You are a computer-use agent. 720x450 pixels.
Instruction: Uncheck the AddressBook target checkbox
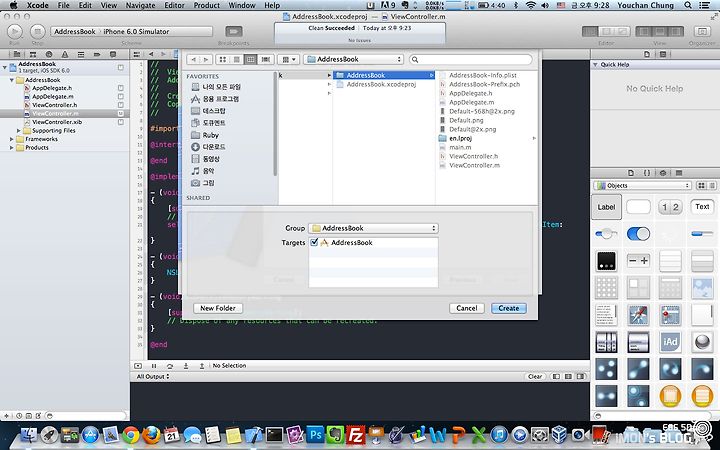(314, 242)
